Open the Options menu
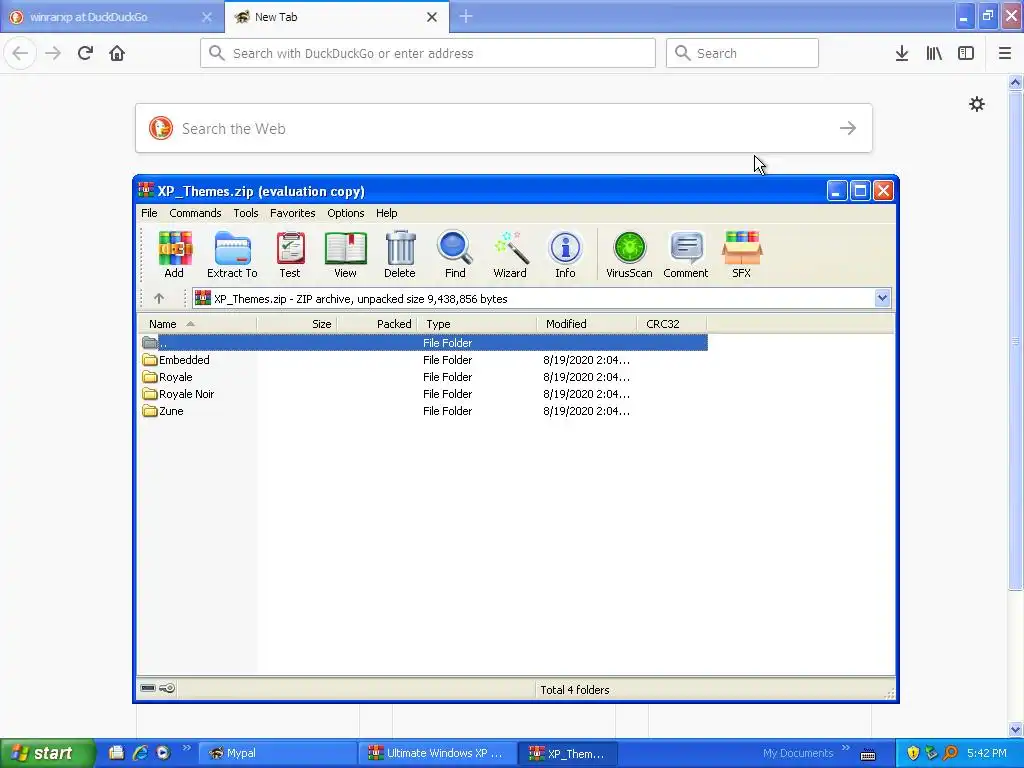The width and height of the screenshot is (1024, 768). [345, 213]
